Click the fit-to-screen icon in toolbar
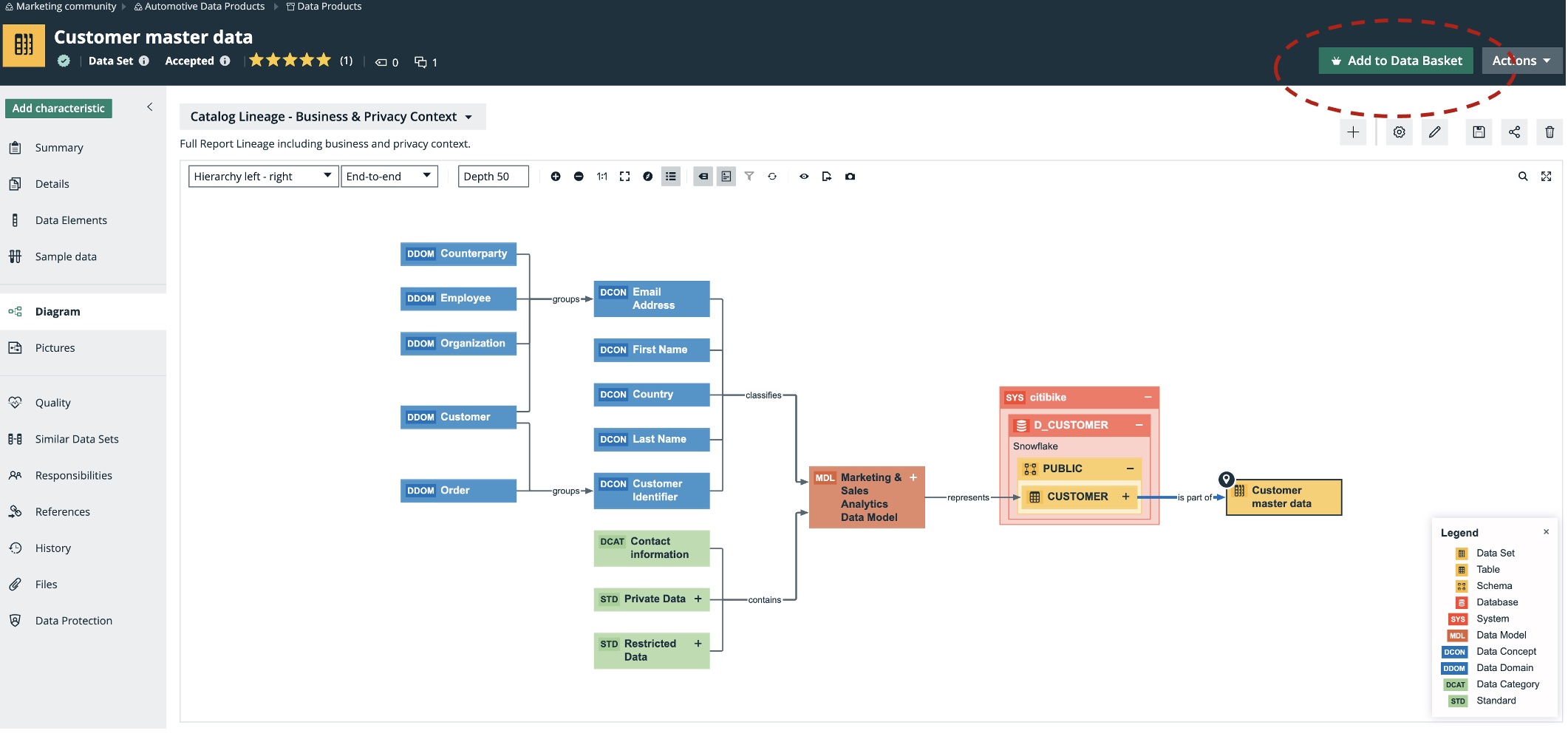The height and width of the screenshot is (739, 1568). pos(624,177)
